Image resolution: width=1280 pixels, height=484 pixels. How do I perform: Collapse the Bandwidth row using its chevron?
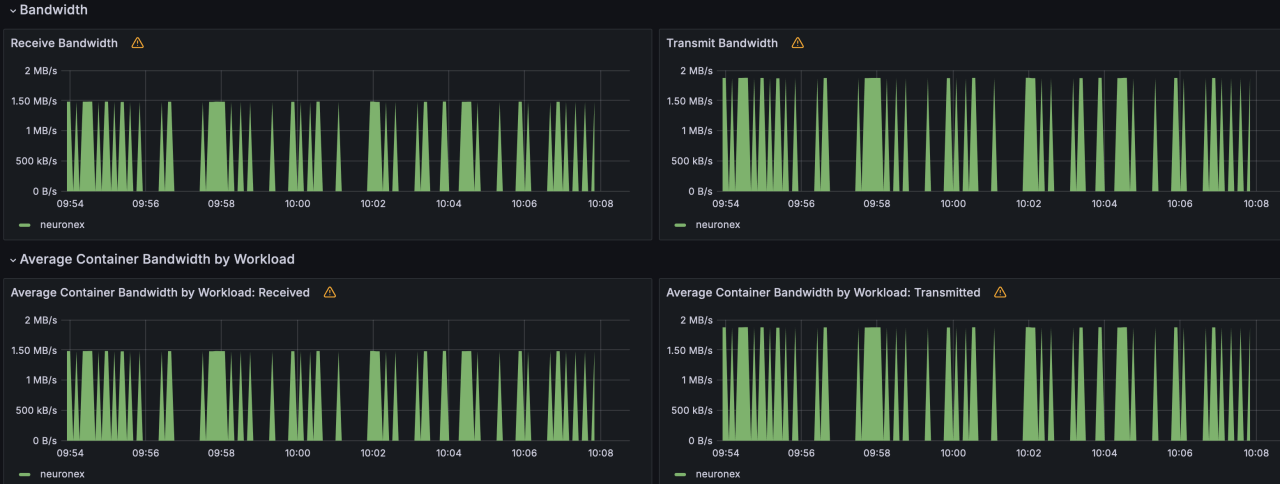[12, 10]
